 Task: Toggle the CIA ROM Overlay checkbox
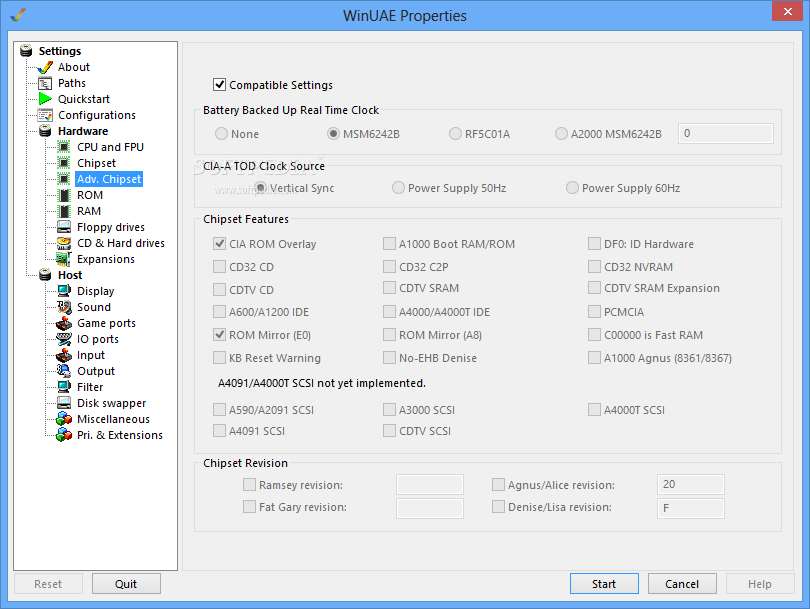(220, 244)
